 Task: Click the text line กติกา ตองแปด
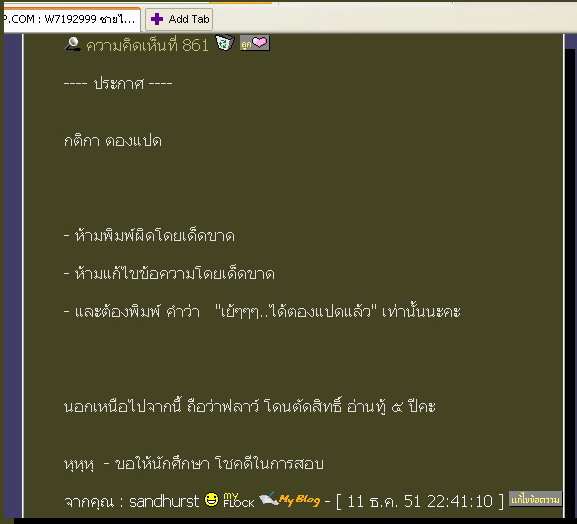pyautogui.click(x=113, y=141)
